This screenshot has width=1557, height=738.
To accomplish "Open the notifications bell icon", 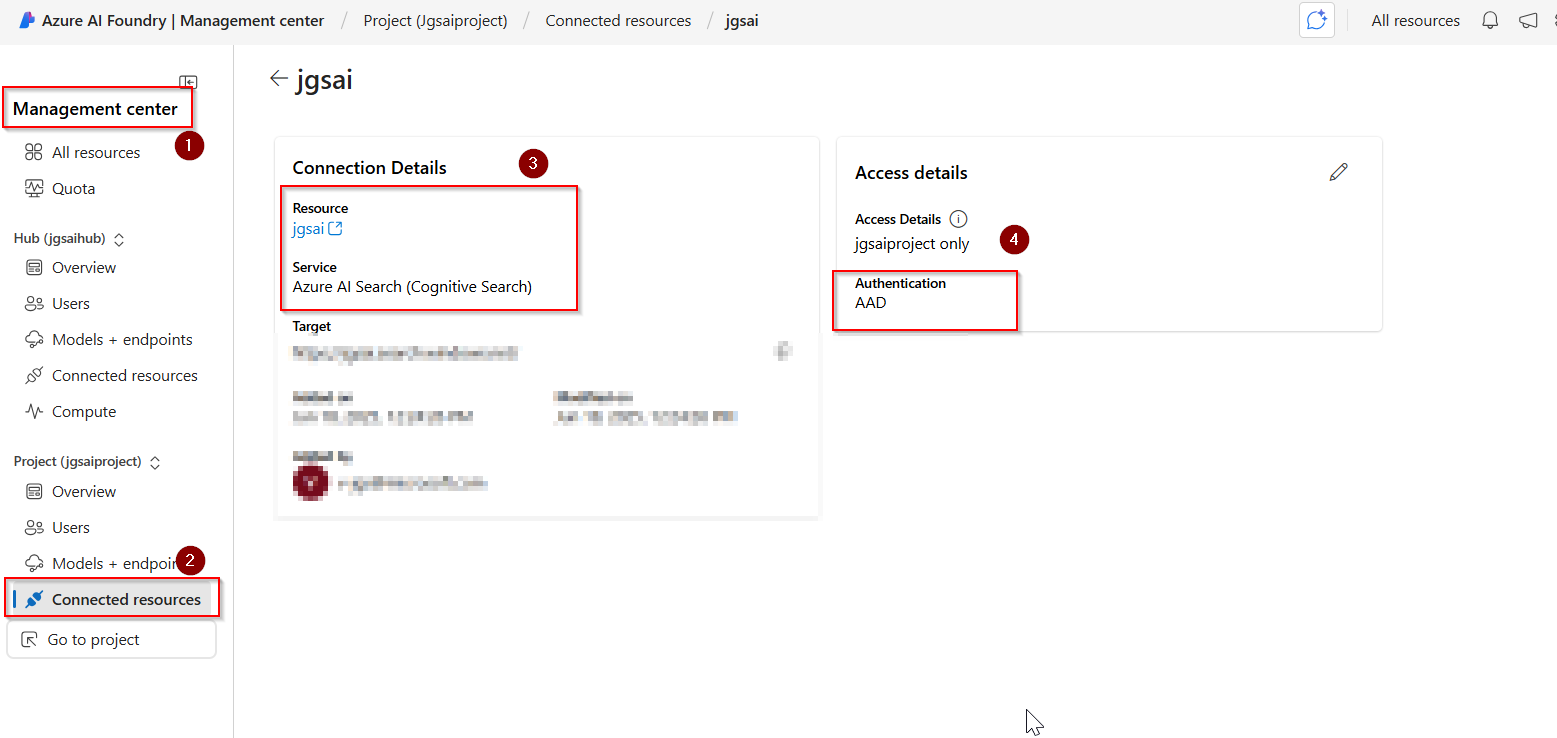I will point(1490,20).
